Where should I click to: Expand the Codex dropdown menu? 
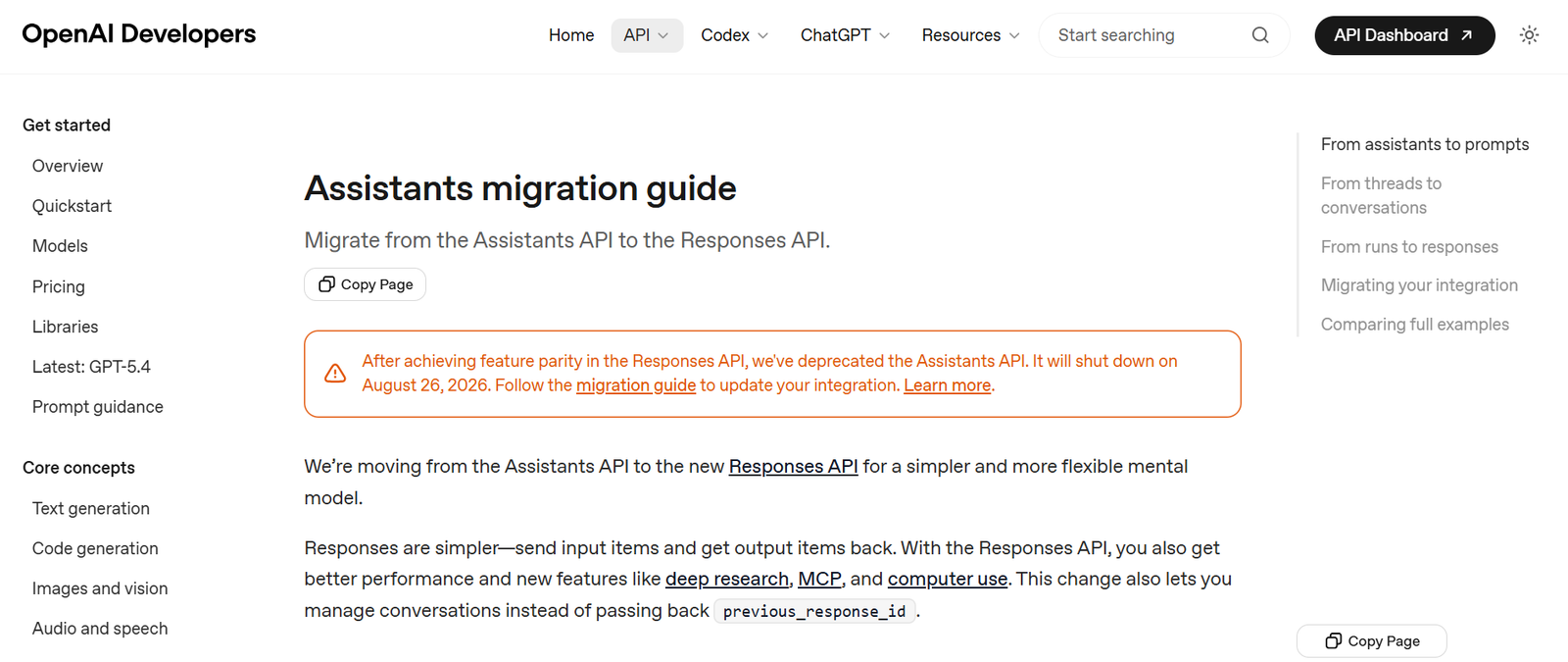(x=735, y=35)
